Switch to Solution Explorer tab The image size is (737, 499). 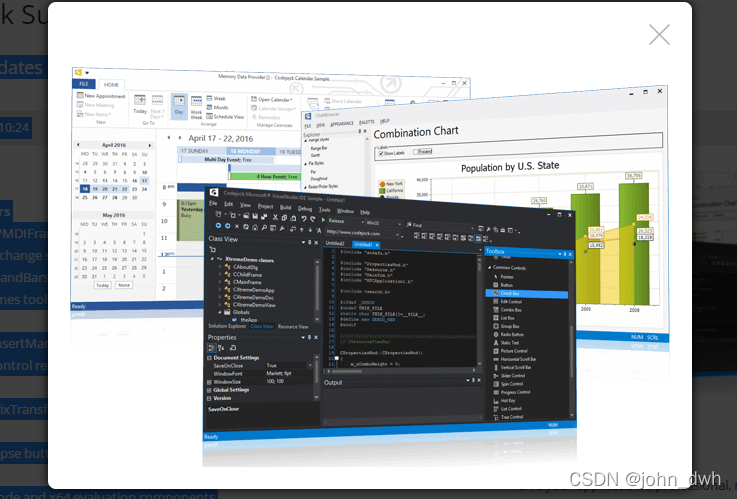tap(227, 326)
